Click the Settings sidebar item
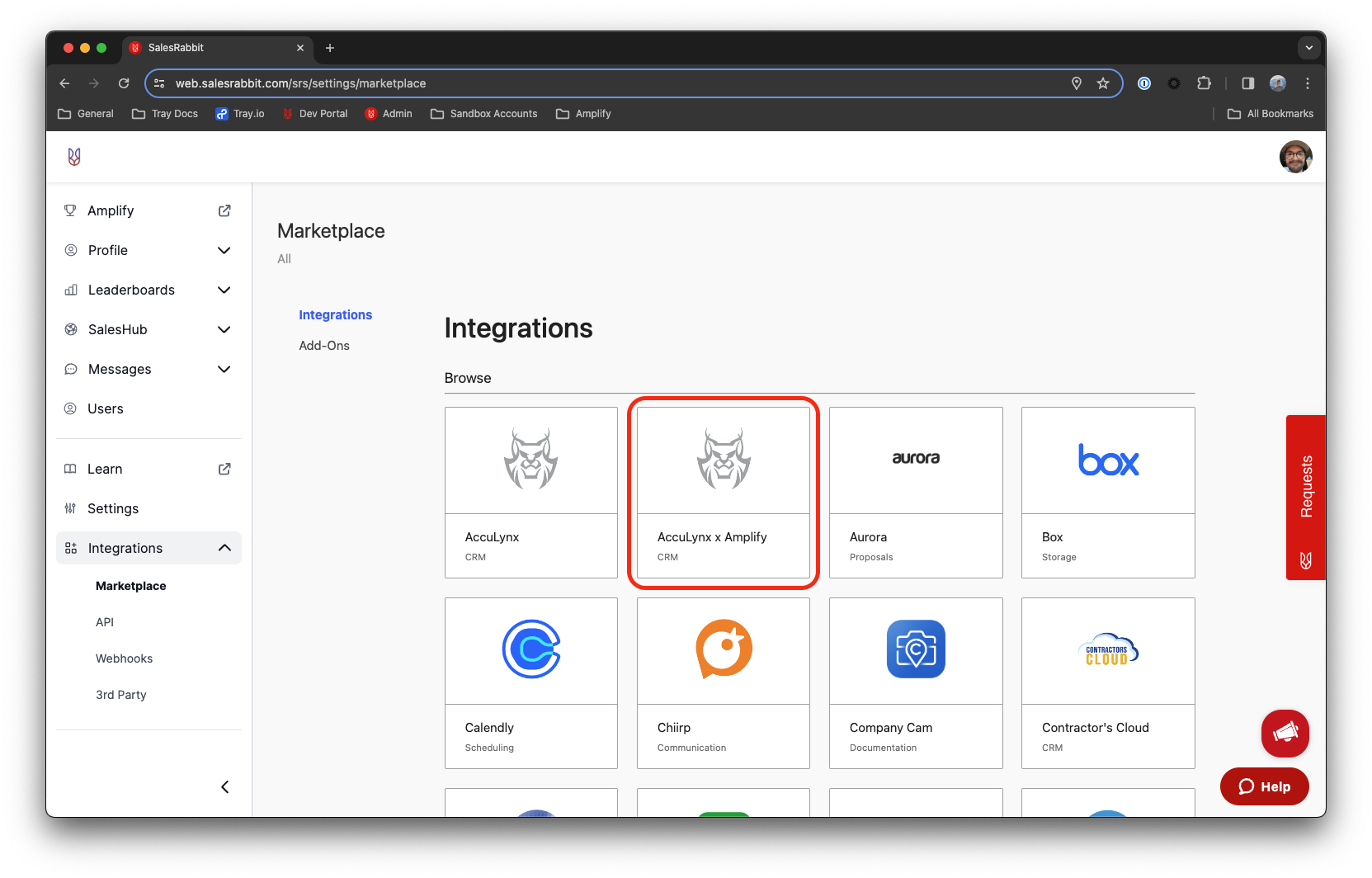This screenshot has height=878, width=1372. pos(149,508)
